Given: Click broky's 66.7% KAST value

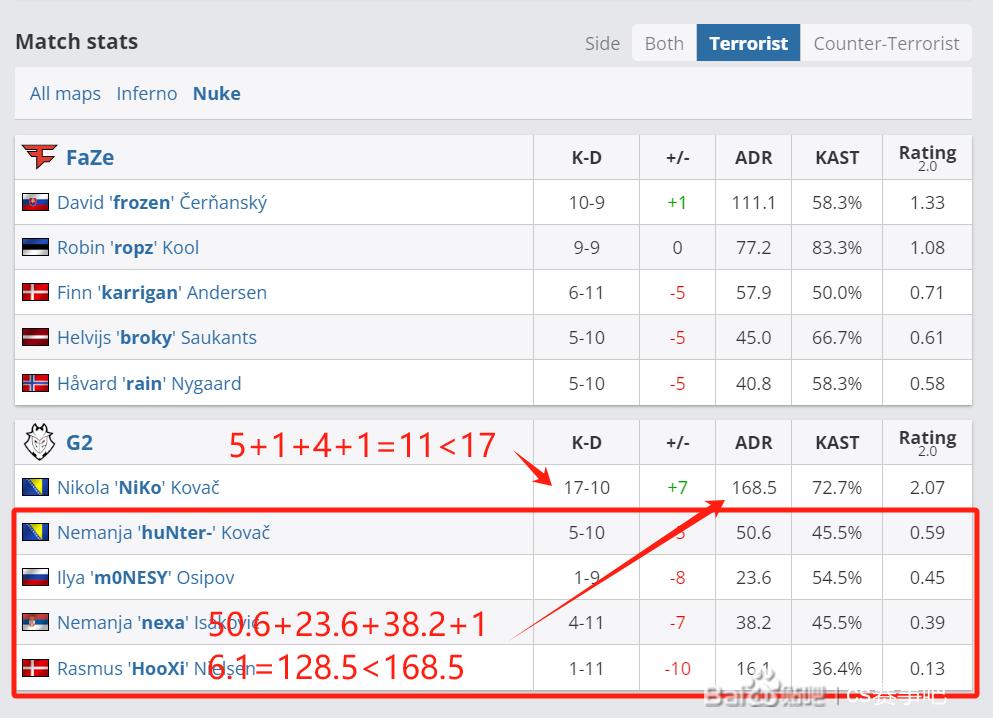Looking at the screenshot, I should pyautogui.click(x=837, y=337).
